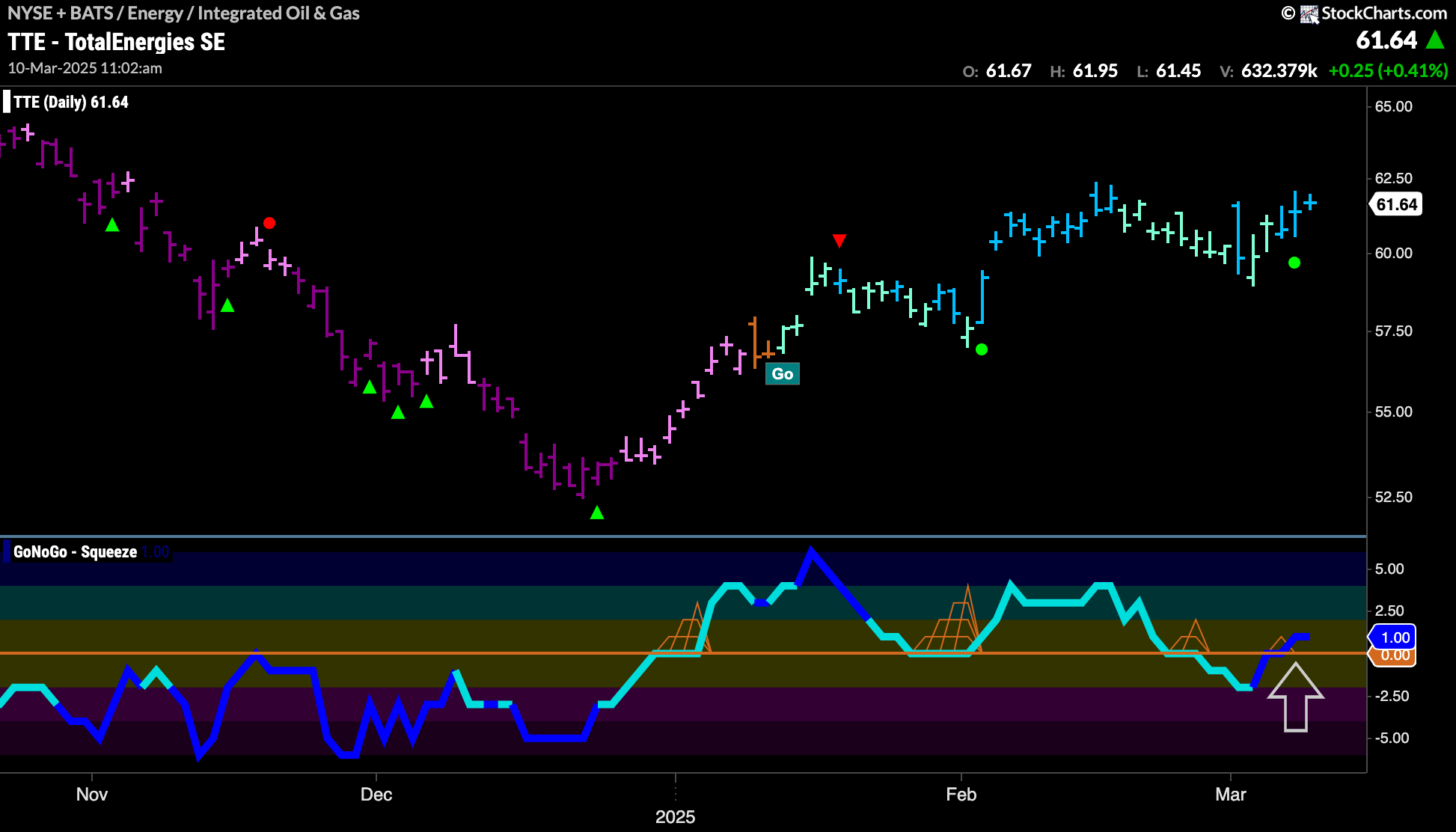Click the blue 1.00 oscillator value tag
The width and height of the screenshot is (1456, 832).
click(1393, 637)
